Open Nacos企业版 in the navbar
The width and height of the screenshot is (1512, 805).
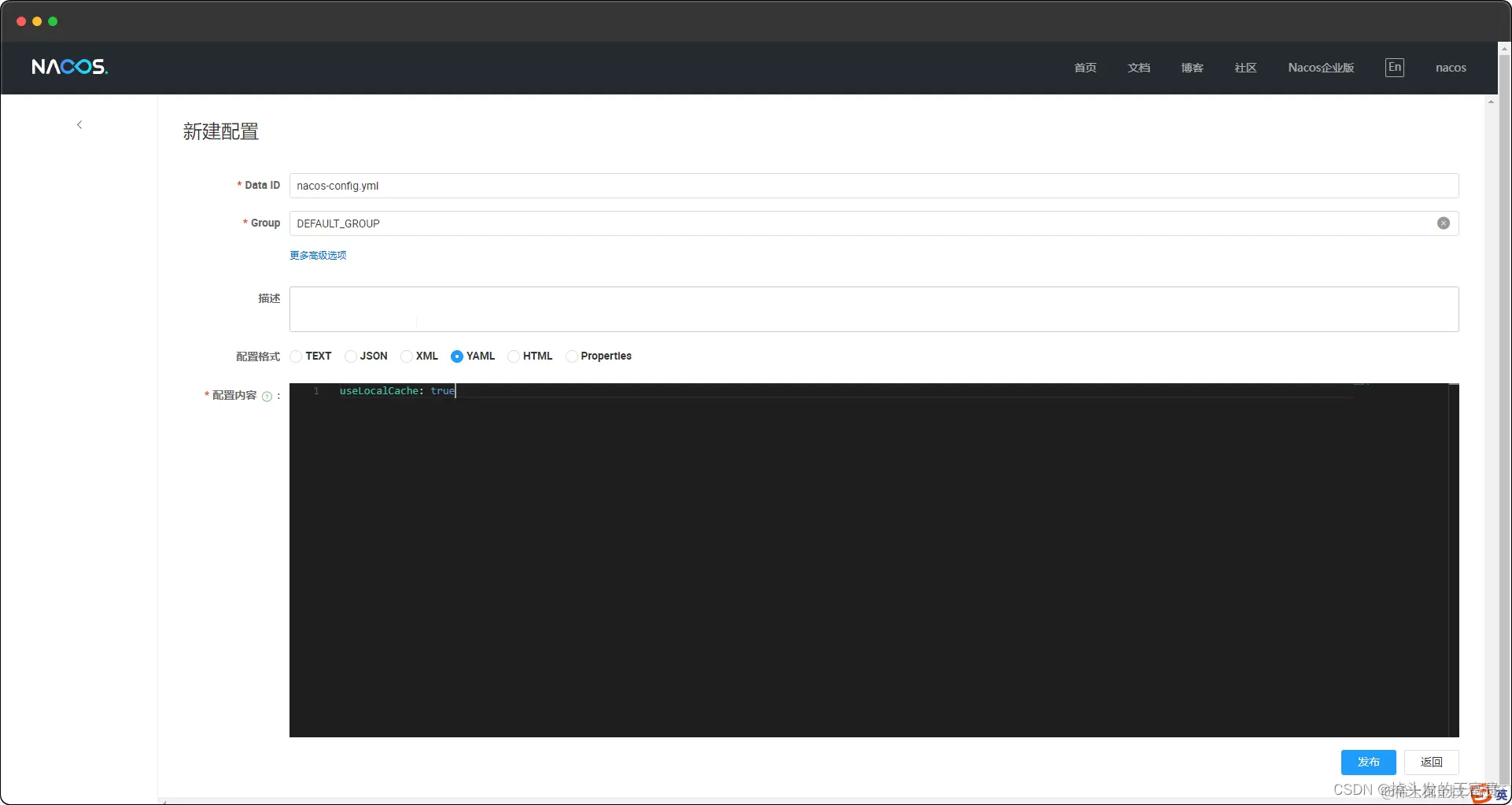tap(1321, 68)
